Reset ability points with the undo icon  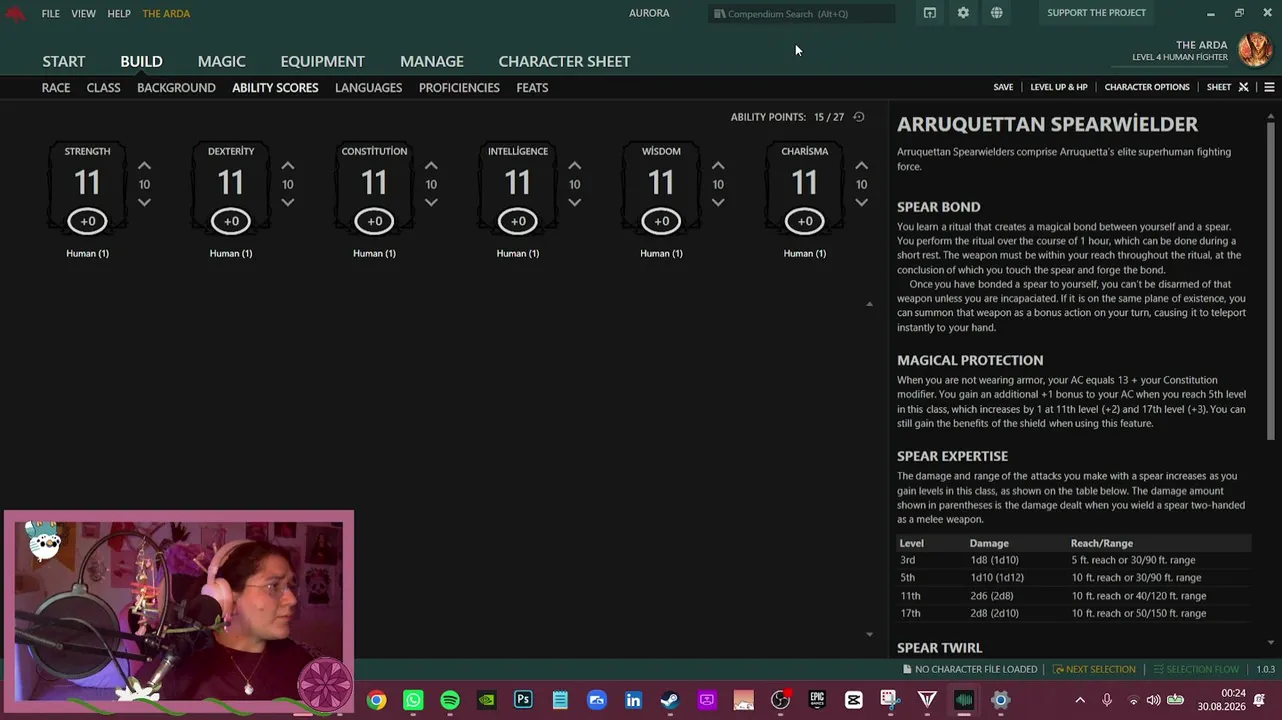click(x=859, y=117)
